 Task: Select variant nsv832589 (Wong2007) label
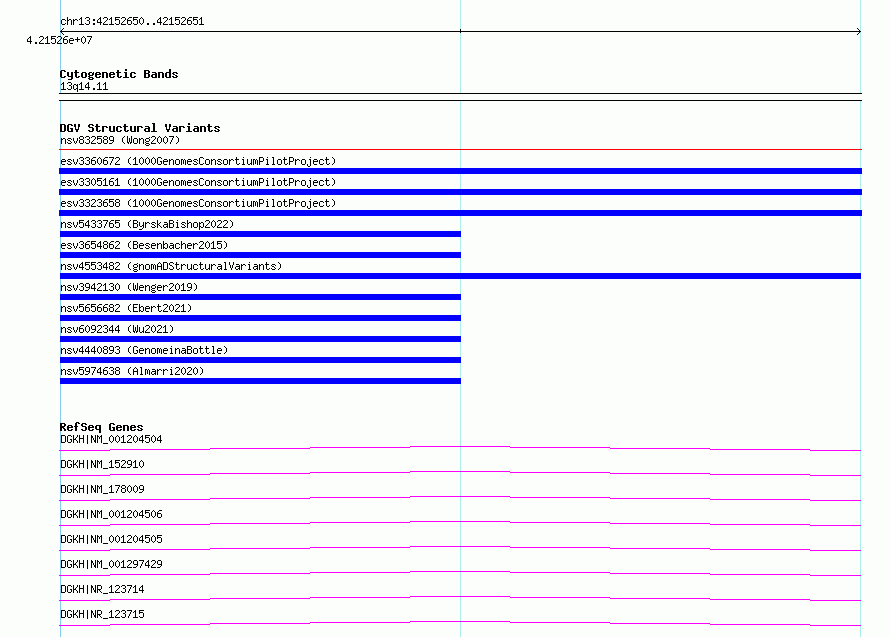click(x=120, y=140)
